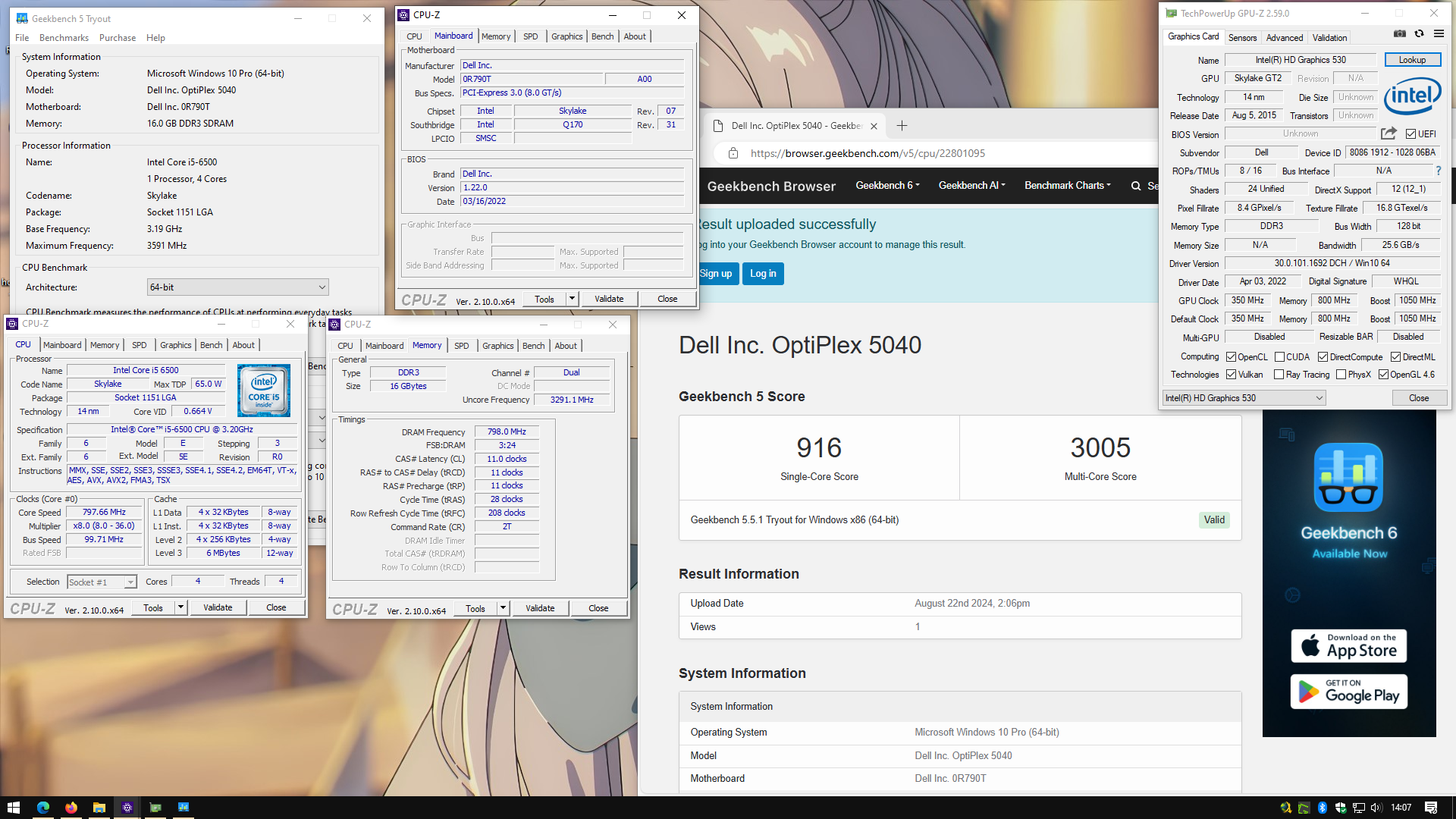This screenshot has height=819, width=1456.
Task: Switch to CPU-Z via its taskbar icon
Action: tap(127, 808)
